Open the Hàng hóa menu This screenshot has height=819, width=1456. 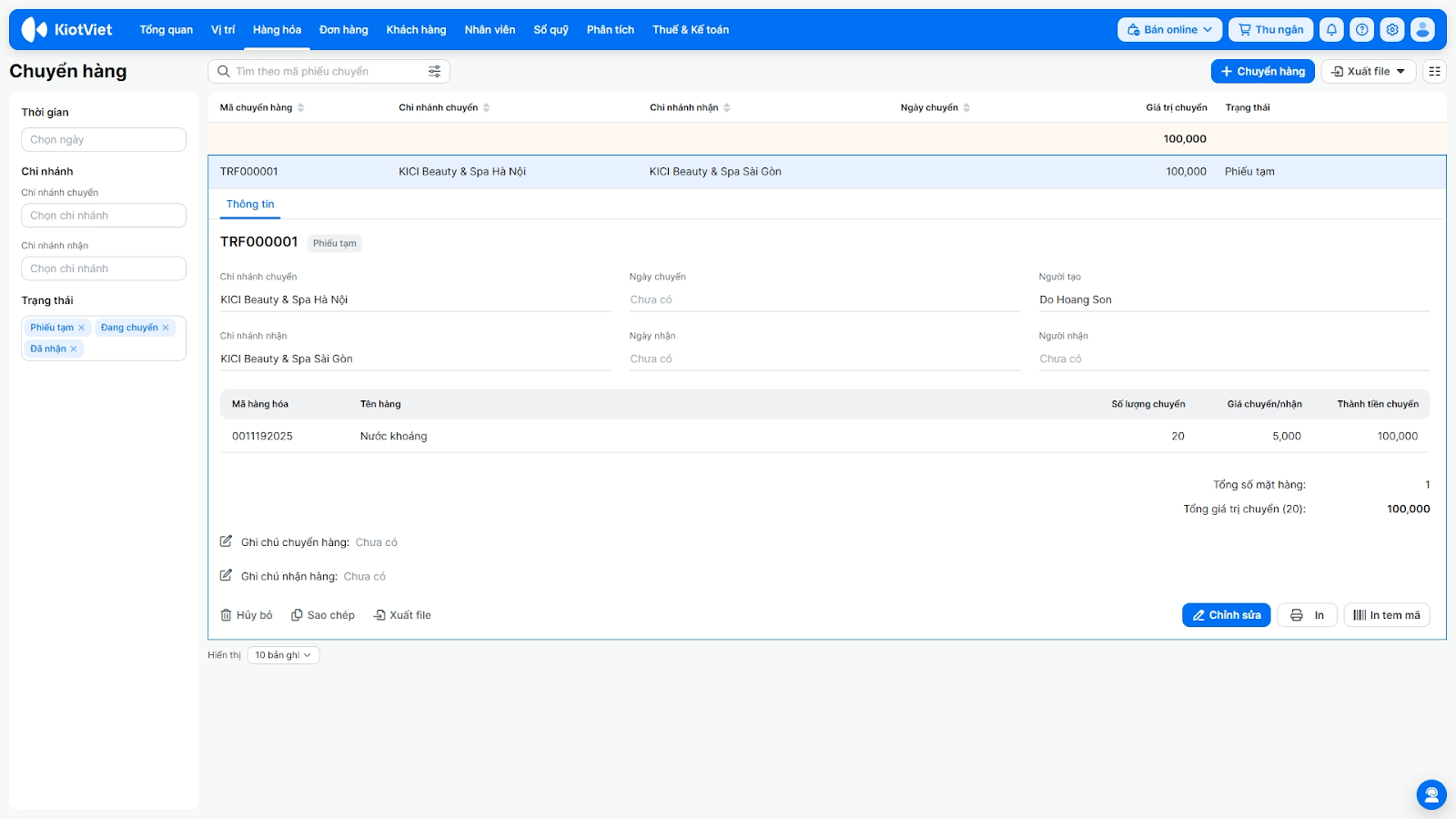click(x=277, y=30)
